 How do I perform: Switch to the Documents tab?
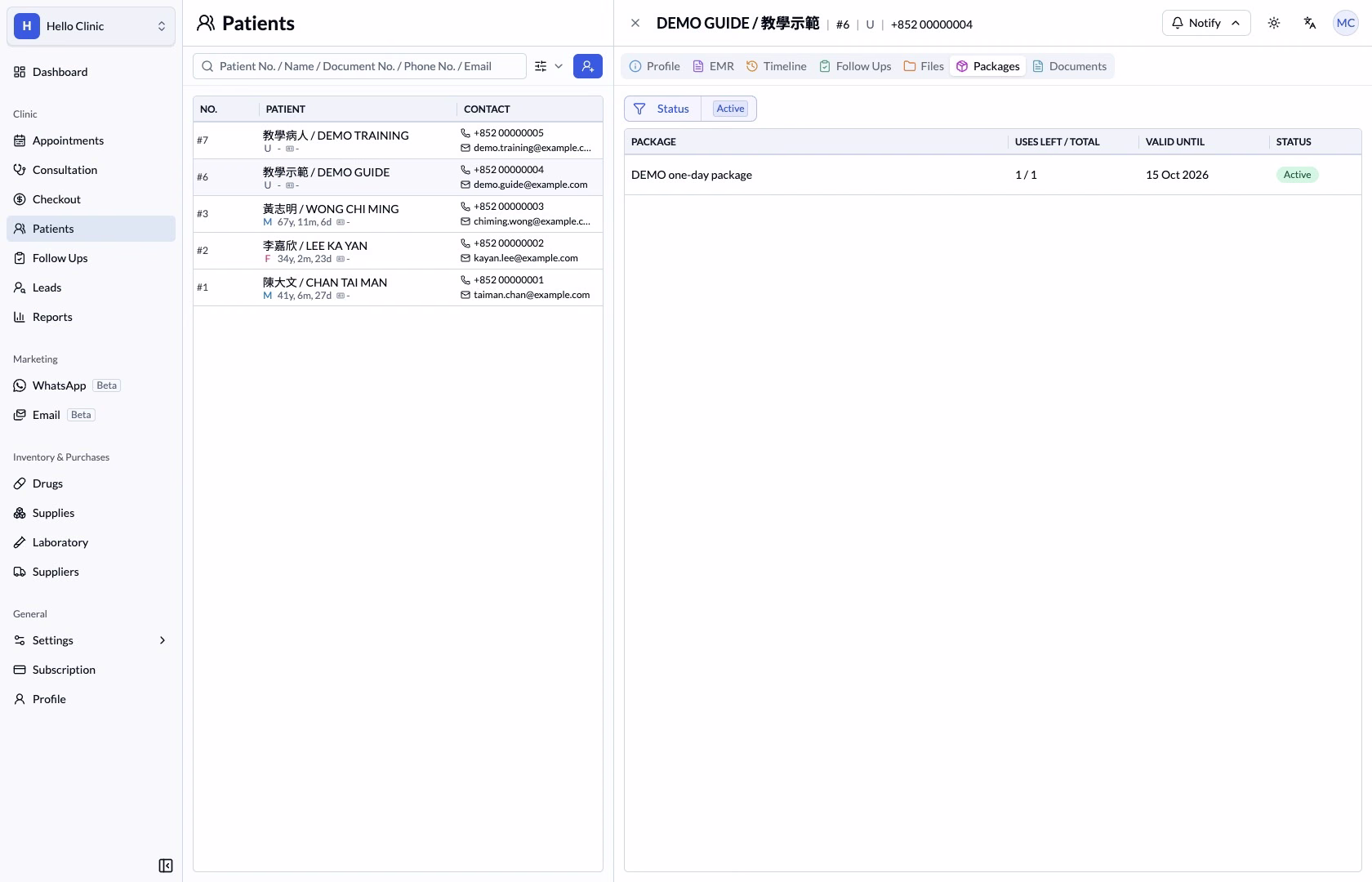[1070, 66]
